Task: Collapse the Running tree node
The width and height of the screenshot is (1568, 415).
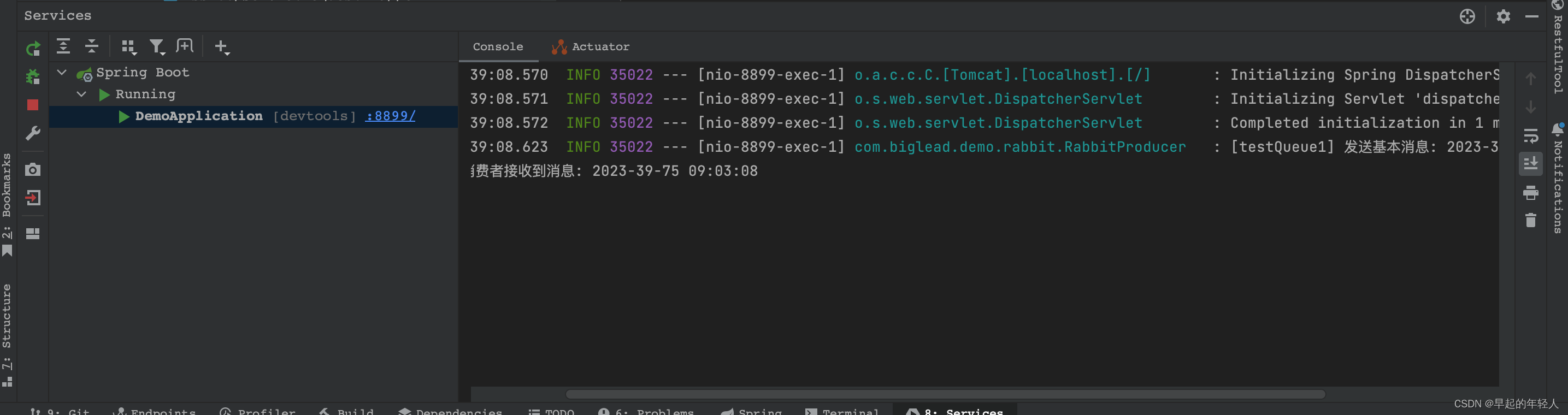Action: click(x=81, y=94)
